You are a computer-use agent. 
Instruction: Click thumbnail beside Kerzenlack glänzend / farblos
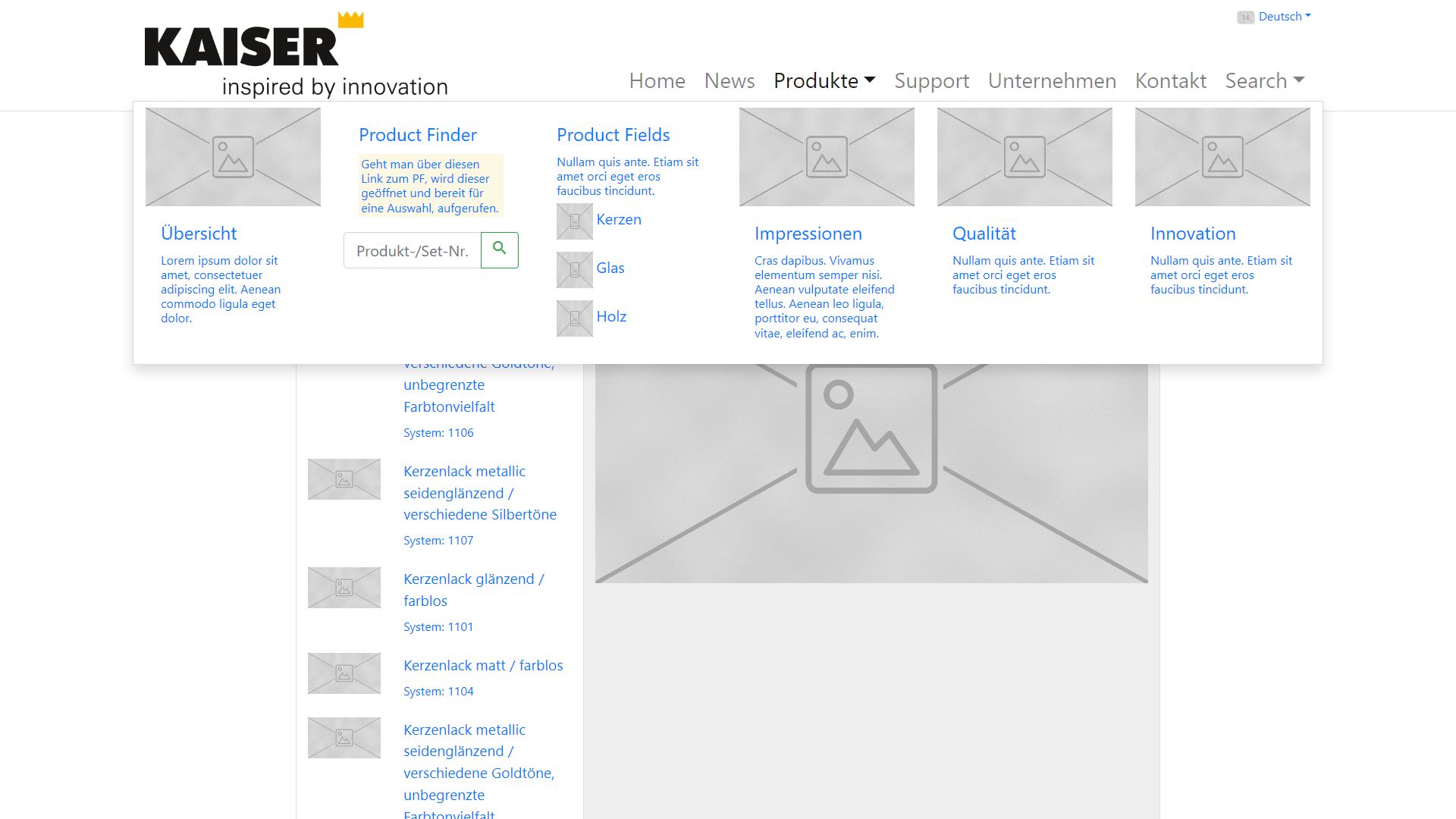(x=344, y=588)
